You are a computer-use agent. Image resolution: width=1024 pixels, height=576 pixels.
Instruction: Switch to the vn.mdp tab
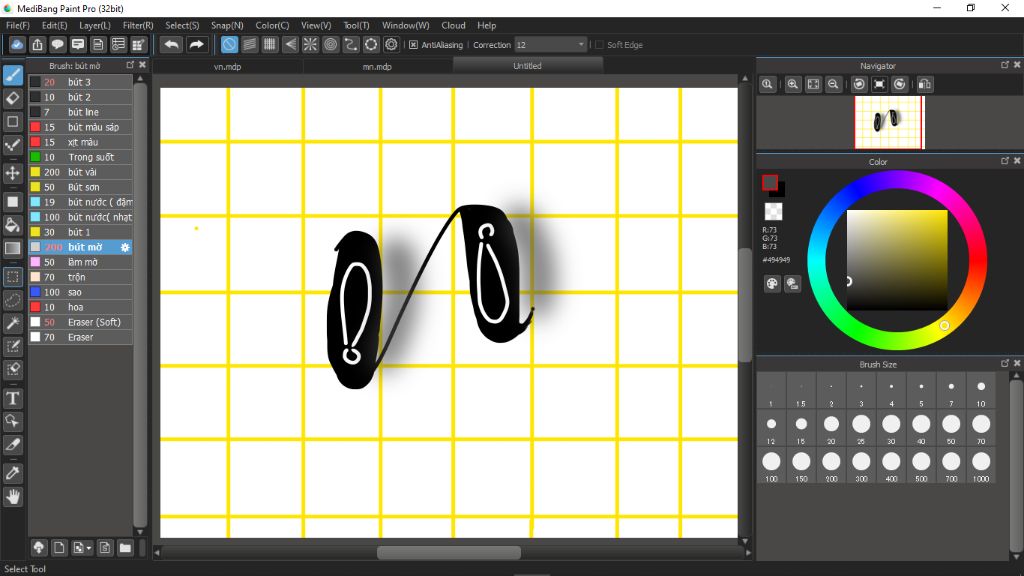click(x=227, y=67)
